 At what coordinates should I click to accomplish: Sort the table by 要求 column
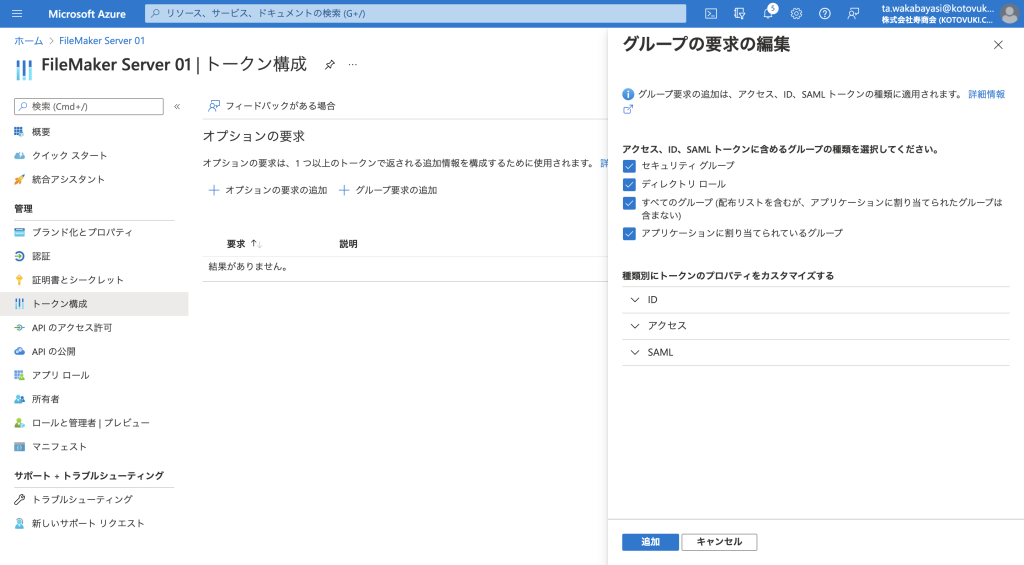coord(244,244)
